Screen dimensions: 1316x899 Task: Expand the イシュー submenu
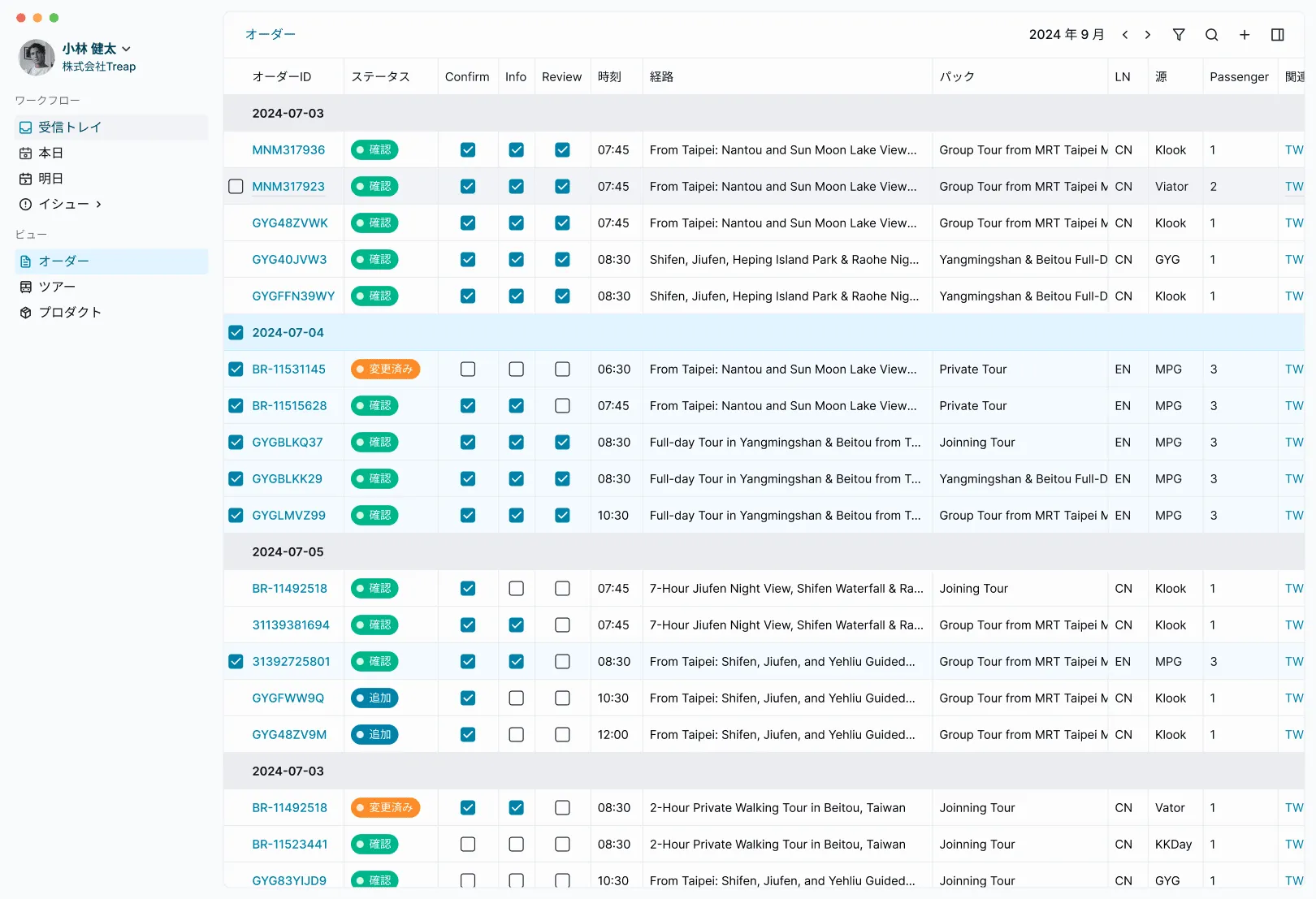coord(98,205)
